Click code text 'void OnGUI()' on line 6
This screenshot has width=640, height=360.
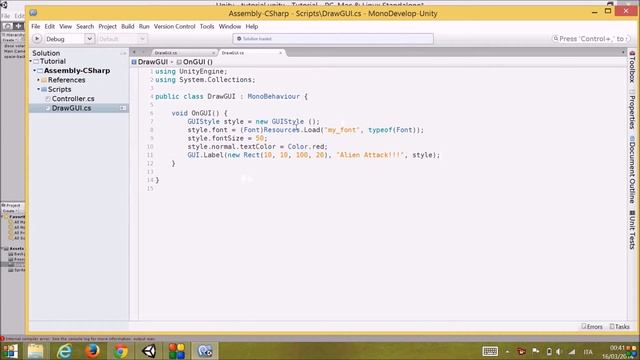[x=196, y=113]
